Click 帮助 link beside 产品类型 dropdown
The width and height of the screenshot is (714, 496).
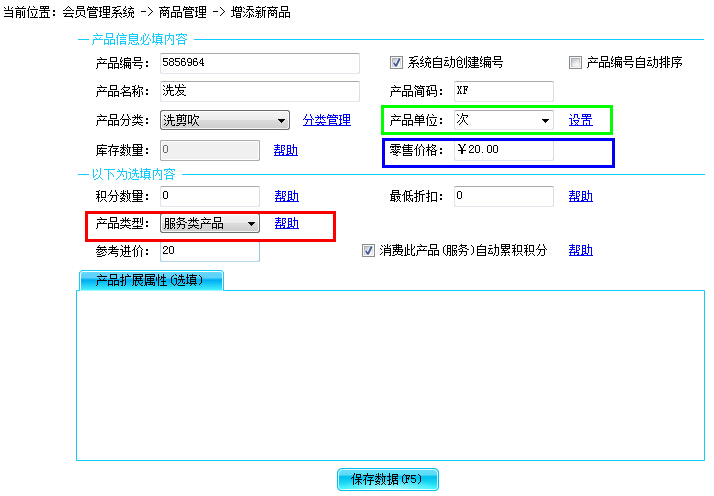(286, 224)
